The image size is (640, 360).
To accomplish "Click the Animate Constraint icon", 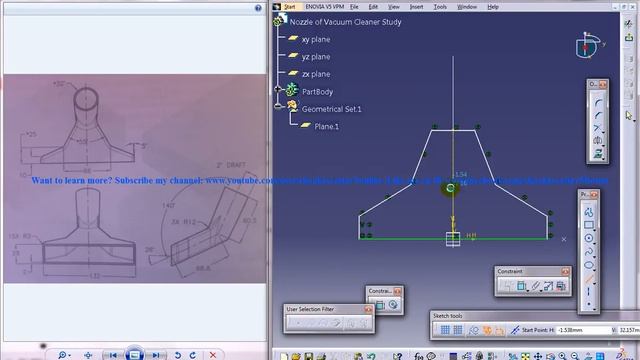I will 548,286.
